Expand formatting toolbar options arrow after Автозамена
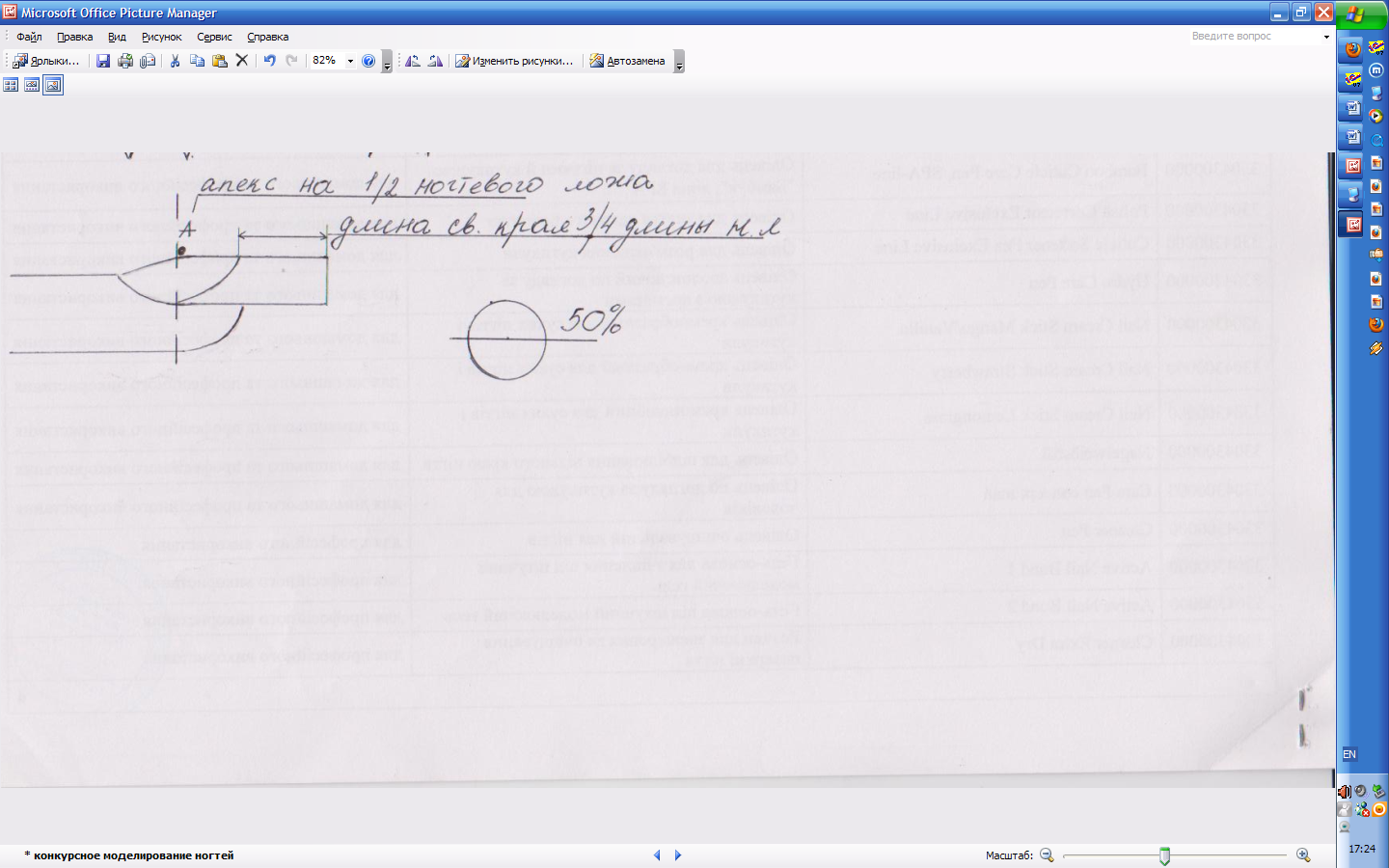Screen dimensions: 1389x868 point(679,61)
